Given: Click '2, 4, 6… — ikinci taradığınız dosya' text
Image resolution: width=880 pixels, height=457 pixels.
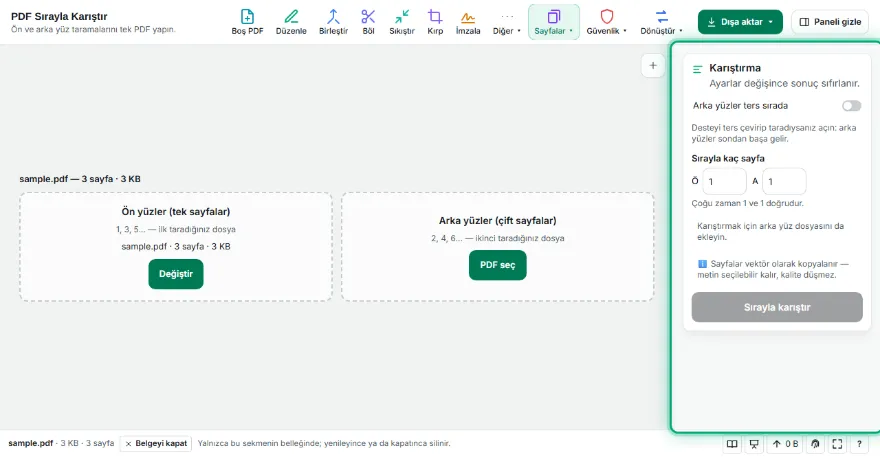Looking at the screenshot, I should pos(498,238).
